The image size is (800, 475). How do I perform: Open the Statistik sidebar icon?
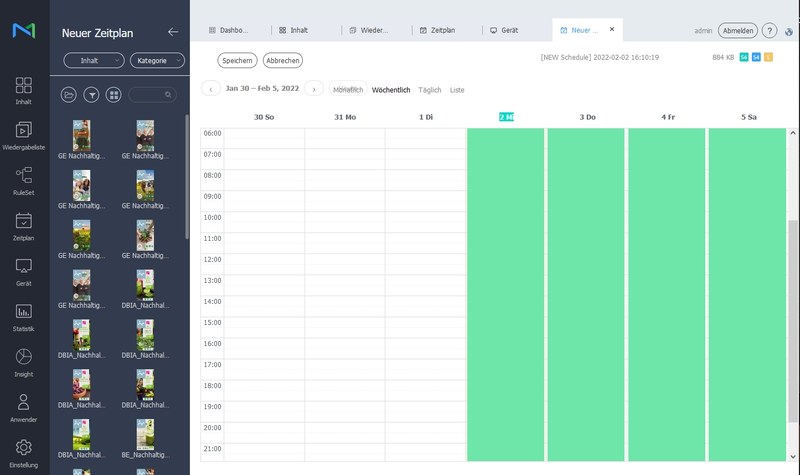click(x=24, y=316)
